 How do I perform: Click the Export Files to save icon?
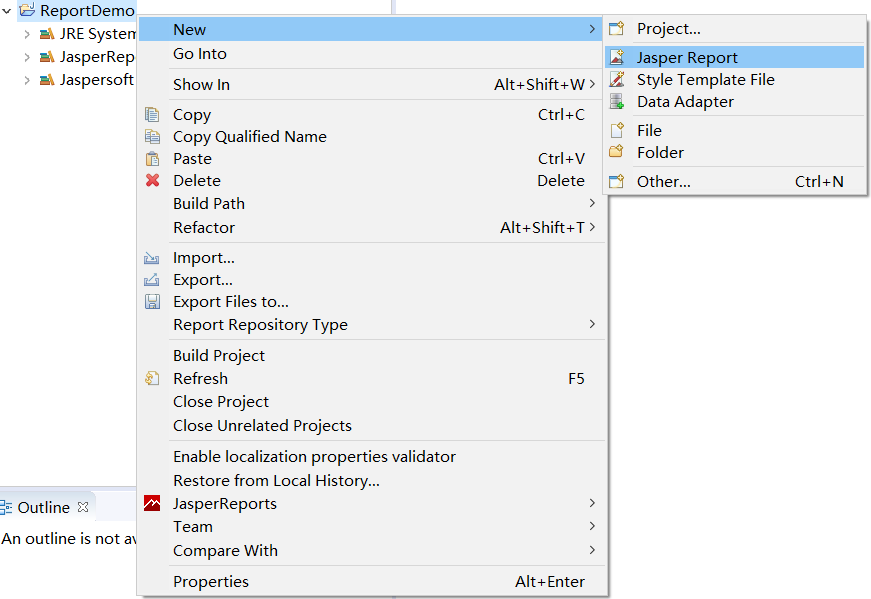[x=152, y=302]
